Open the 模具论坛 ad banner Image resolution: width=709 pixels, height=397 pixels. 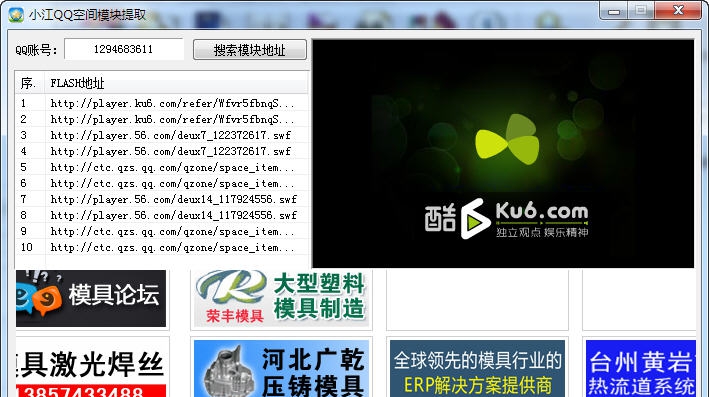[x=91, y=298]
